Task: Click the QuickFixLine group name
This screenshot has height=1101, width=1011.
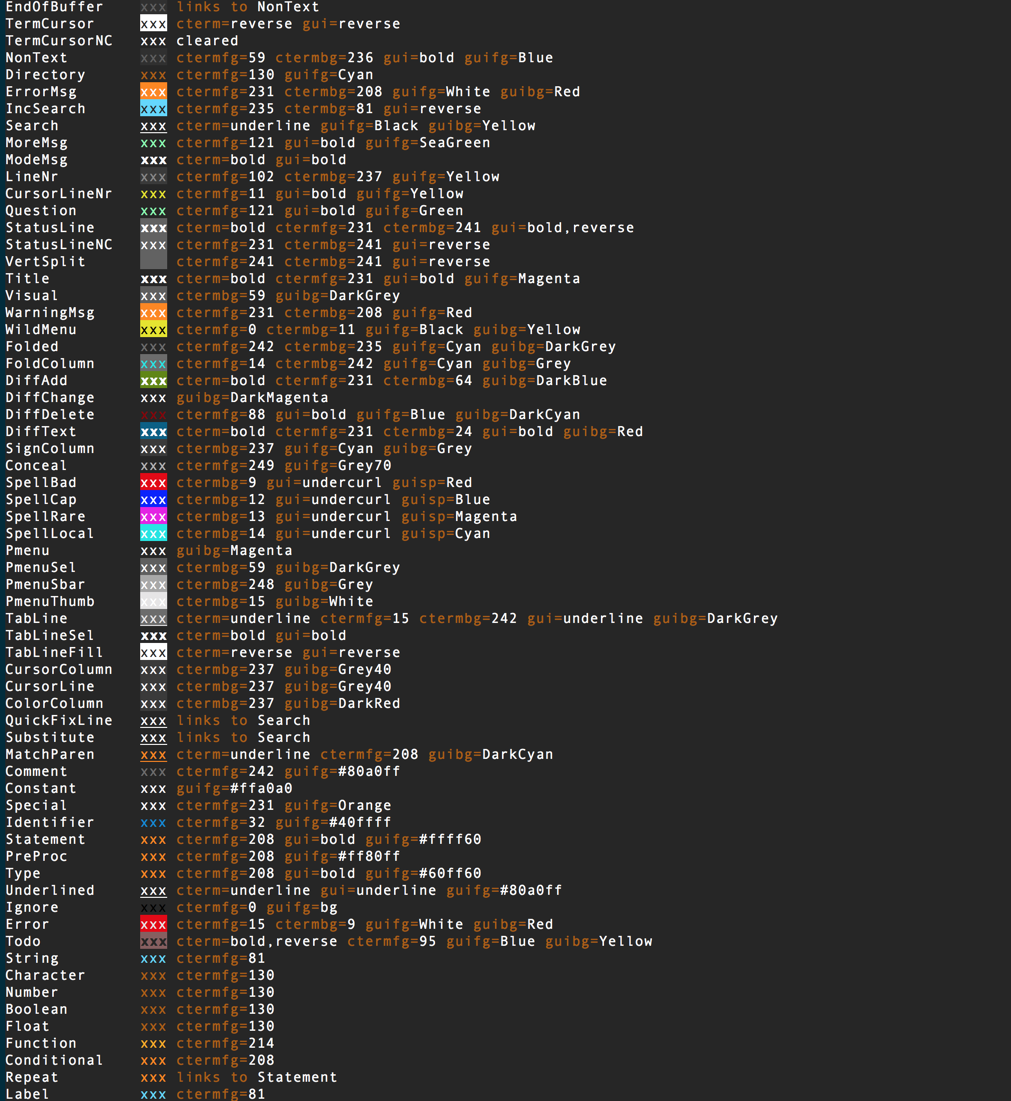Action: pos(59,720)
